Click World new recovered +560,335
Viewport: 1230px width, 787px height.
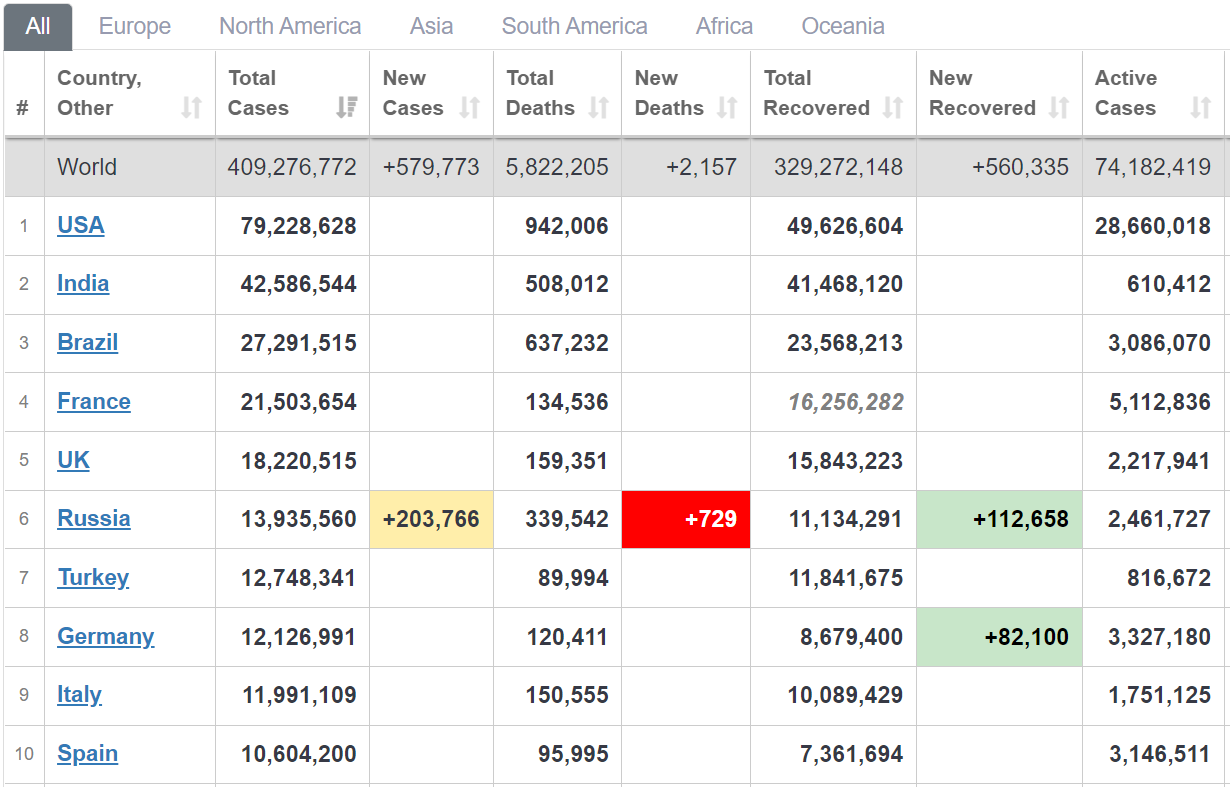click(x=1021, y=168)
